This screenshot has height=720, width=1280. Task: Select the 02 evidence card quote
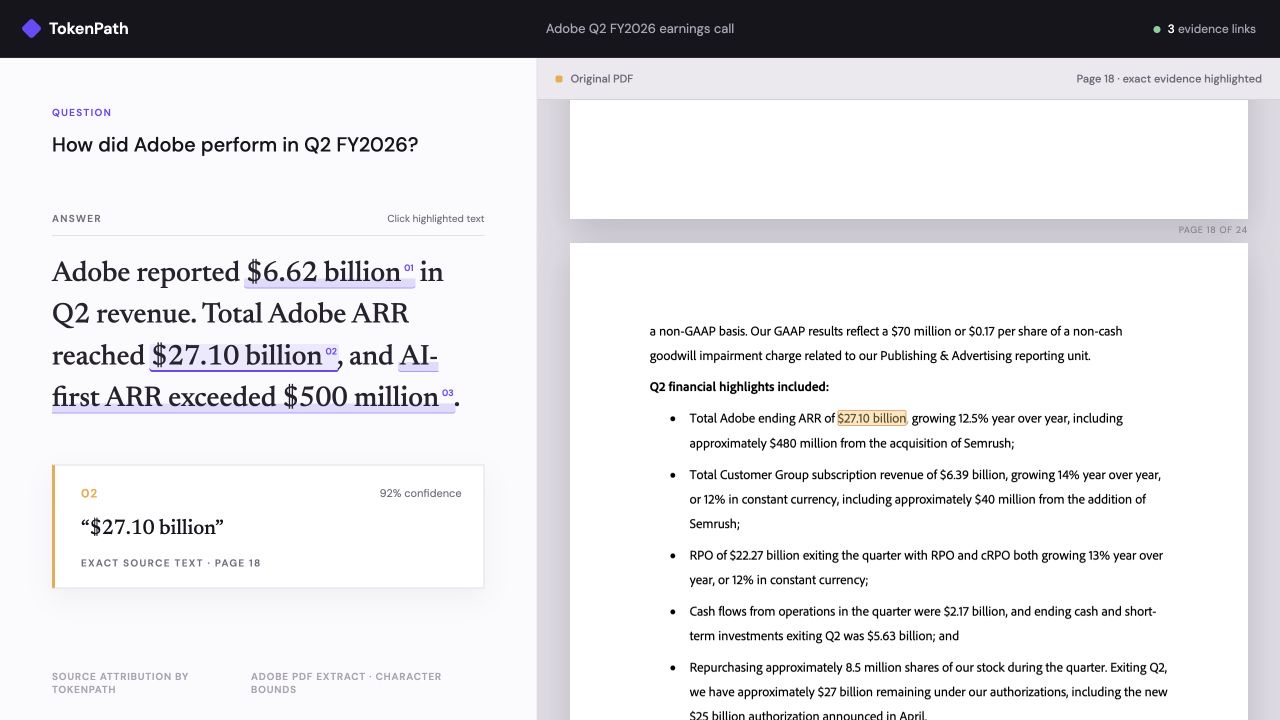[x=152, y=527]
